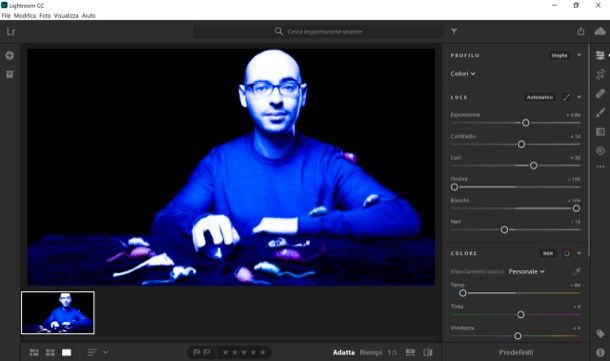
Task: Open the Tone Curve icon in Luce
Action: pyautogui.click(x=566, y=97)
